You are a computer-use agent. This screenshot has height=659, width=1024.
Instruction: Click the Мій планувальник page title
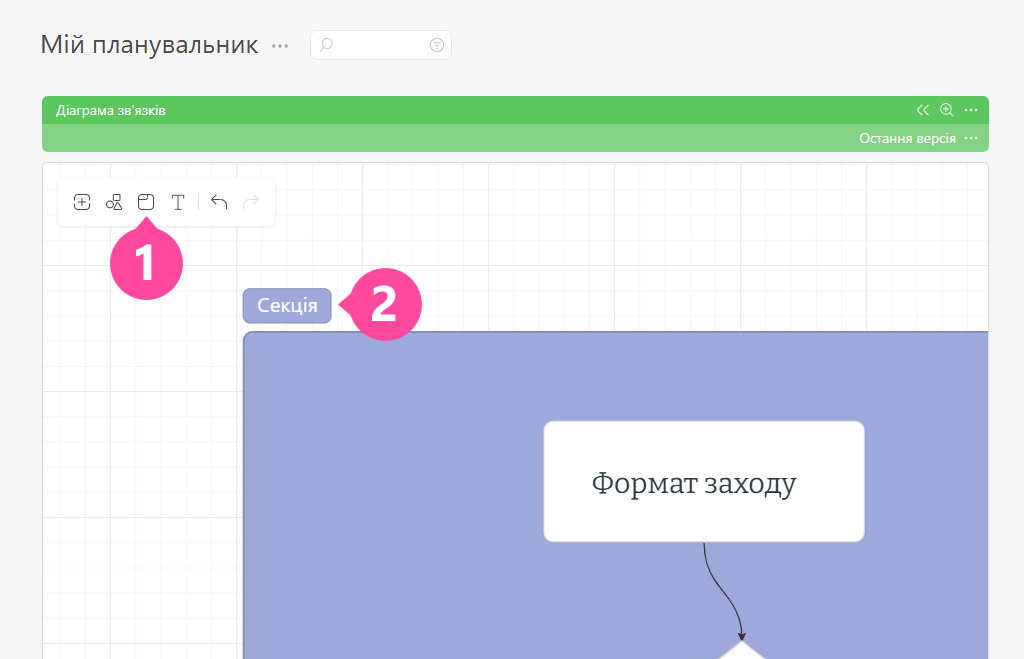(x=149, y=45)
